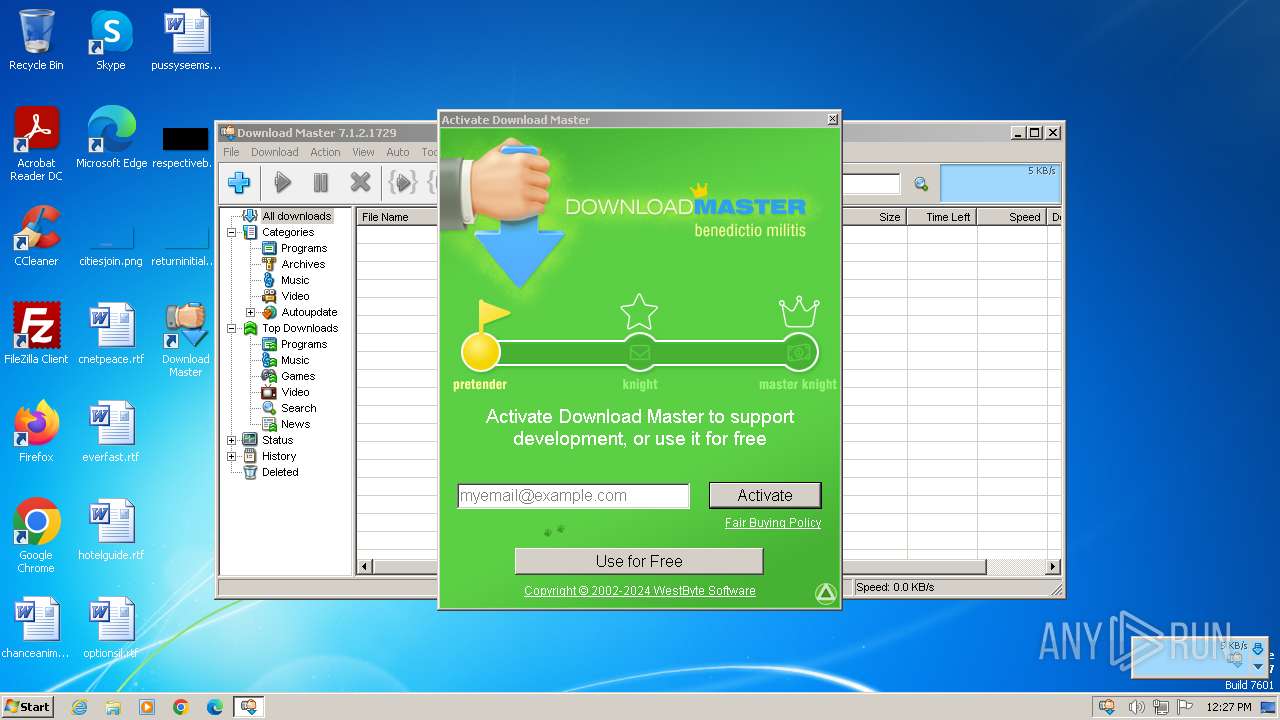
Task: Select Music under Categories
Action: [x=295, y=280]
